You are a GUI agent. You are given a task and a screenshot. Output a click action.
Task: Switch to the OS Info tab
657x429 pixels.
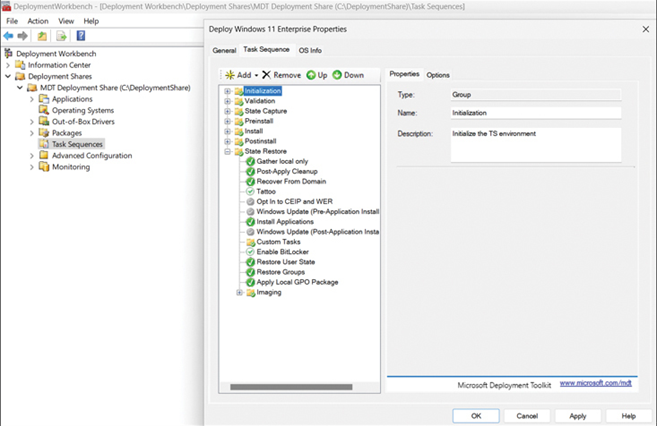310,50
